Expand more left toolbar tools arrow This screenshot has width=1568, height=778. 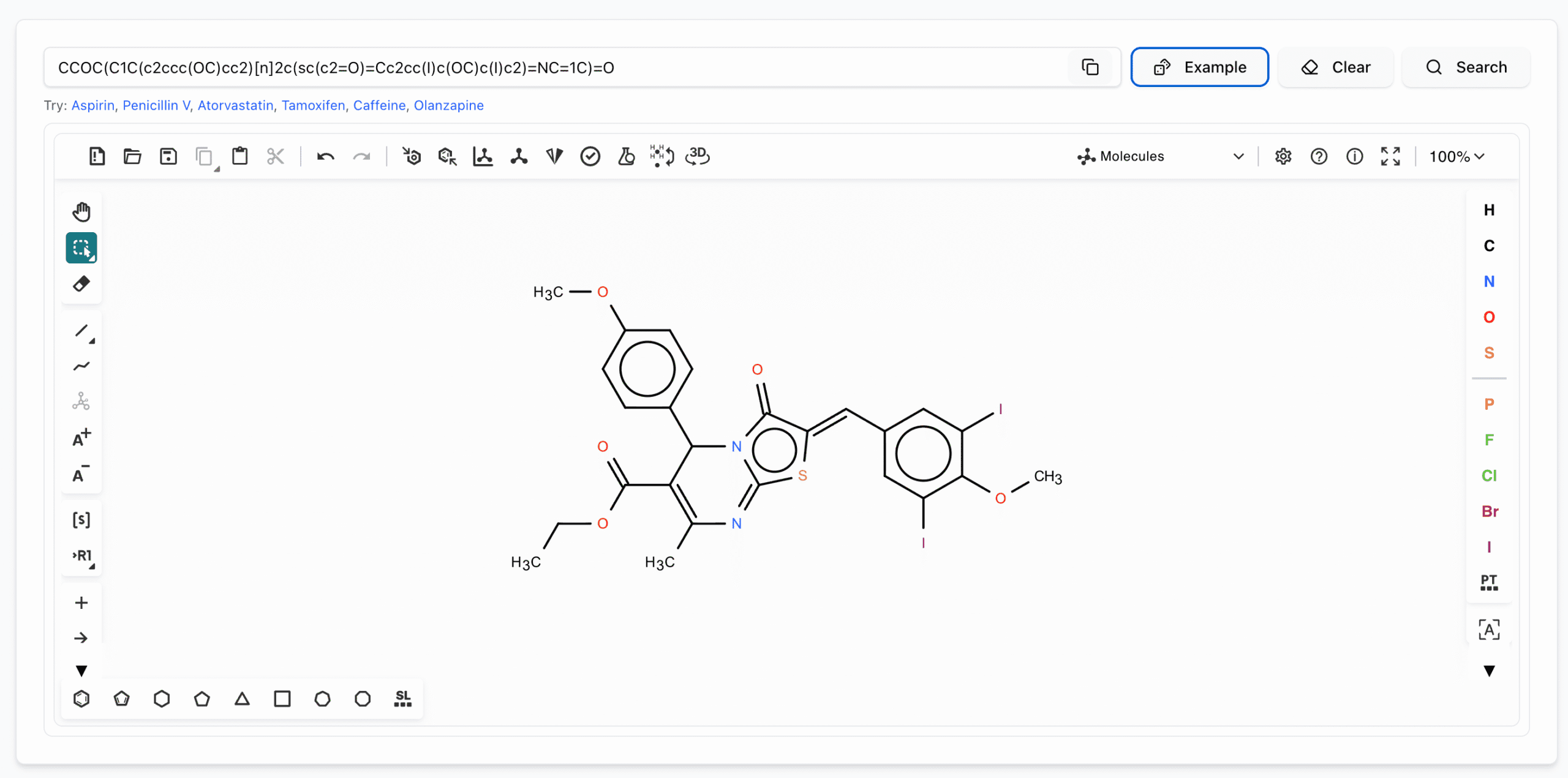[81, 671]
